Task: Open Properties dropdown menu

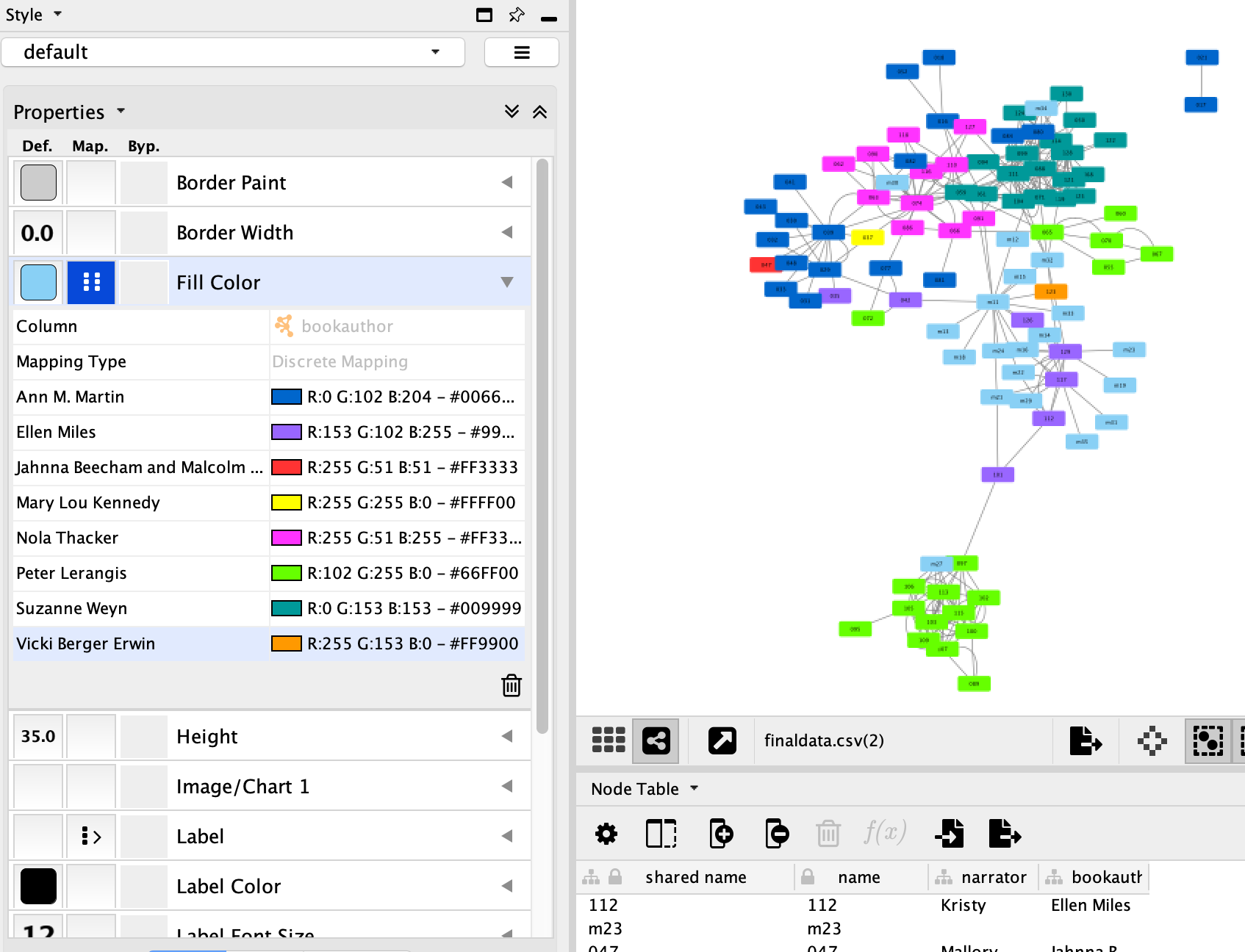Action: (x=121, y=111)
